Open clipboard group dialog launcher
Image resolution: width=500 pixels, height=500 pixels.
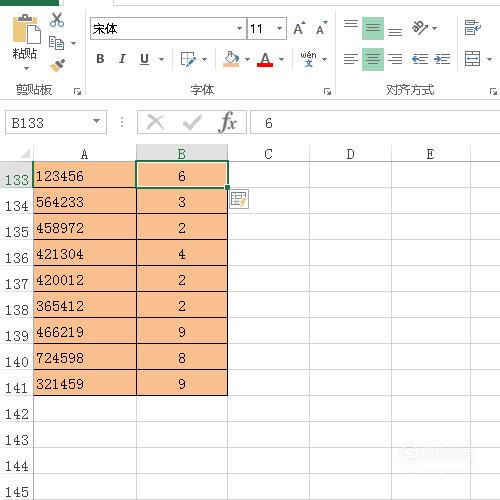[x=77, y=91]
